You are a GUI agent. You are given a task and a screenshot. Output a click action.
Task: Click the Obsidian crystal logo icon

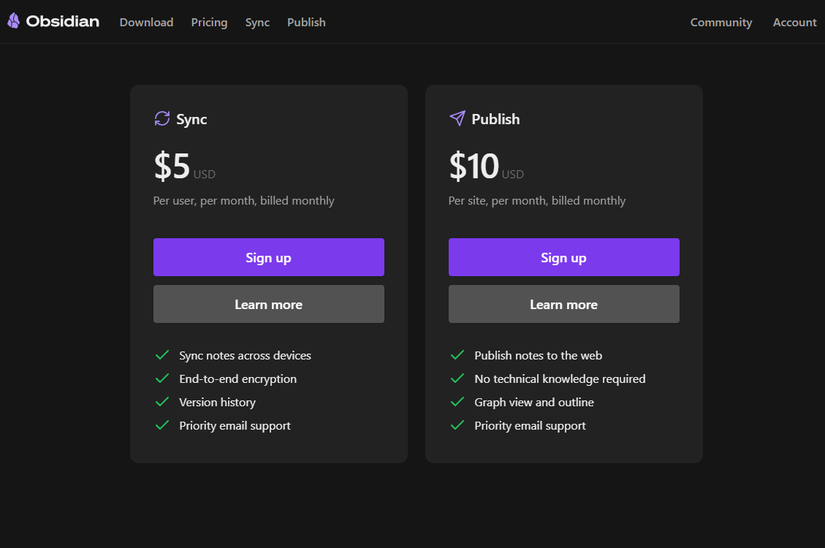click(x=13, y=21)
